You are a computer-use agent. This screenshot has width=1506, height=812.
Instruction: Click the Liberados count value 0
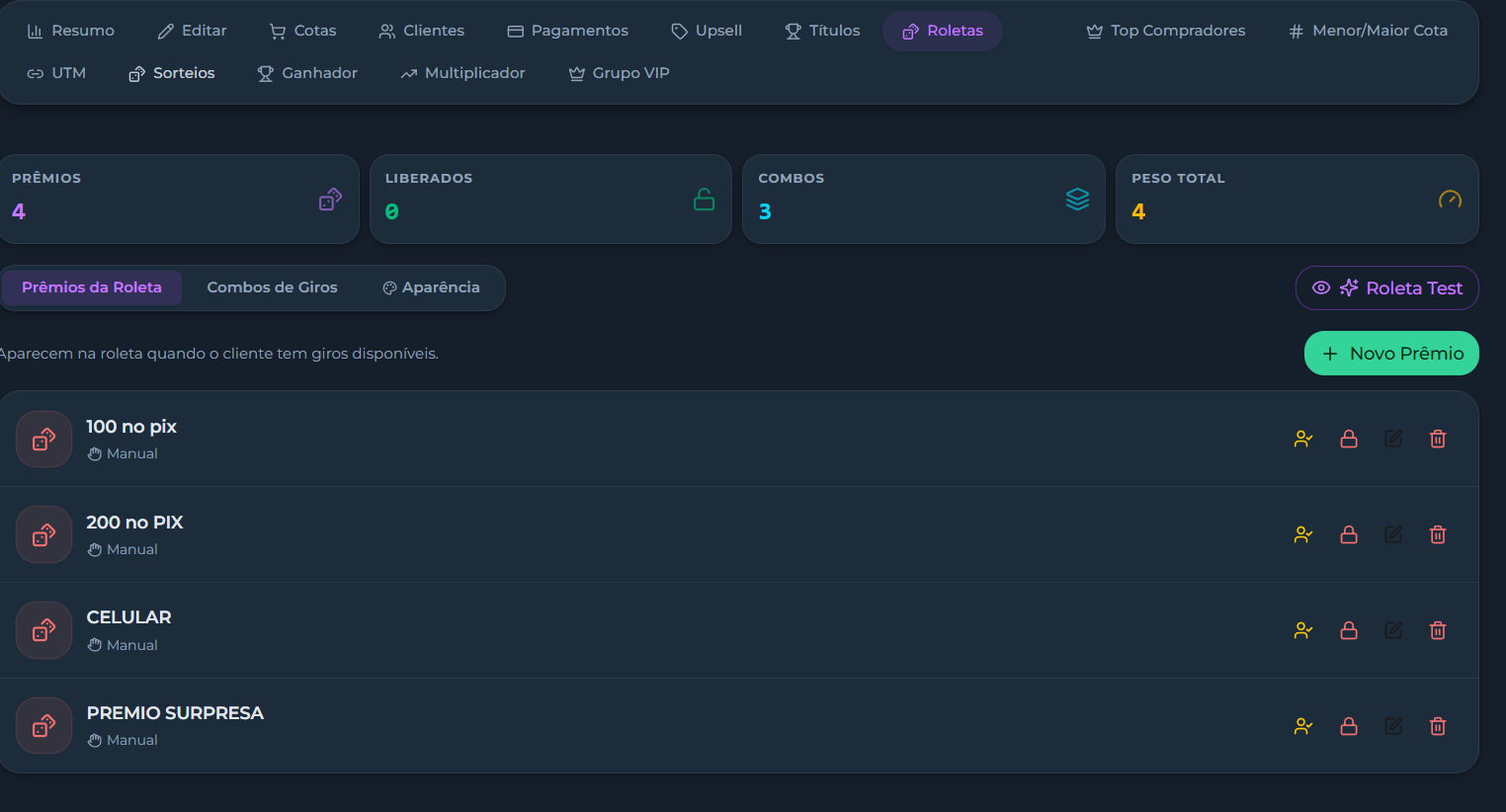click(x=392, y=211)
